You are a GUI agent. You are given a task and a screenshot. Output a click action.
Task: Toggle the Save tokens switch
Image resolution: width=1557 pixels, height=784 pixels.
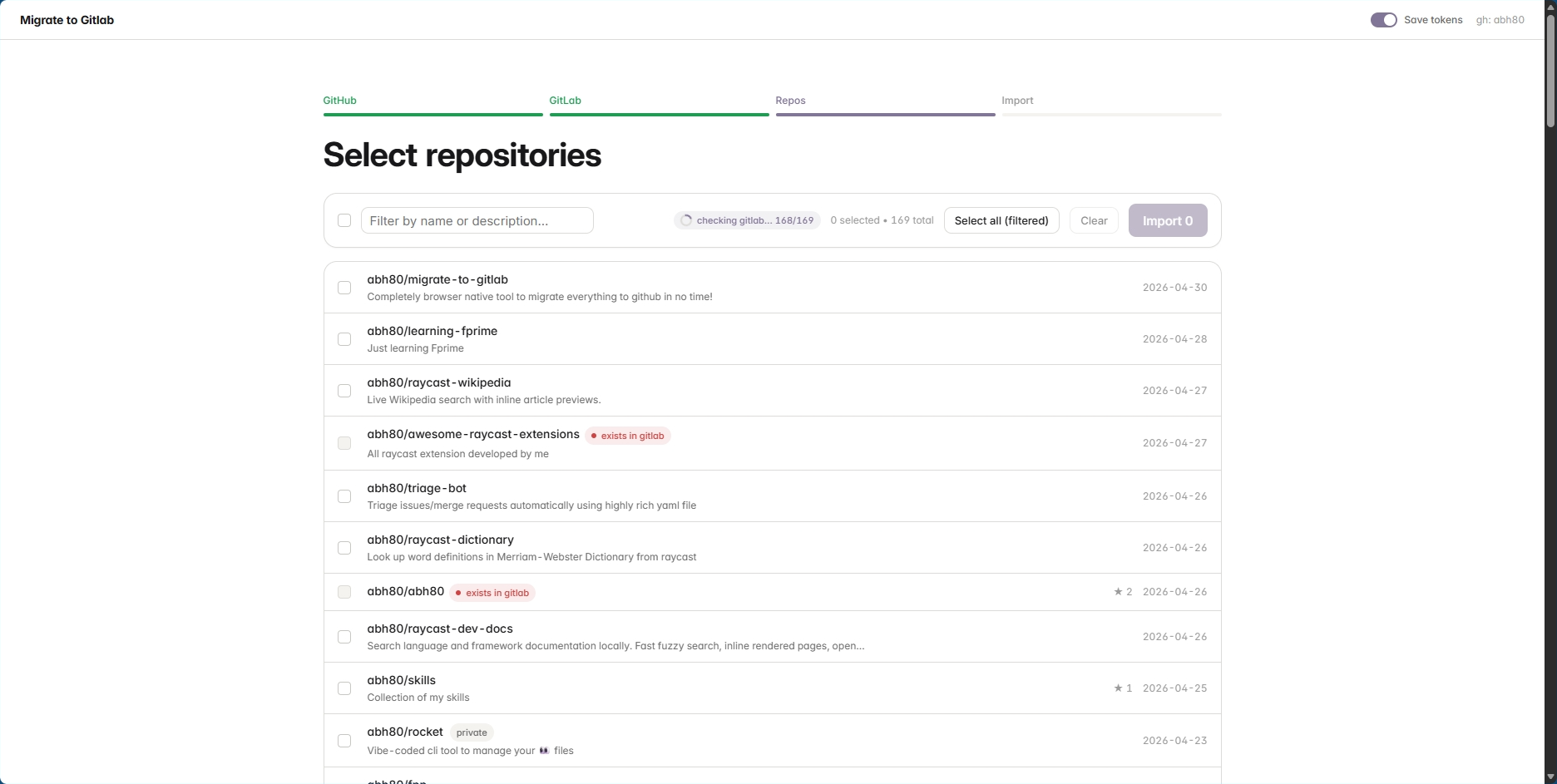1383,20
